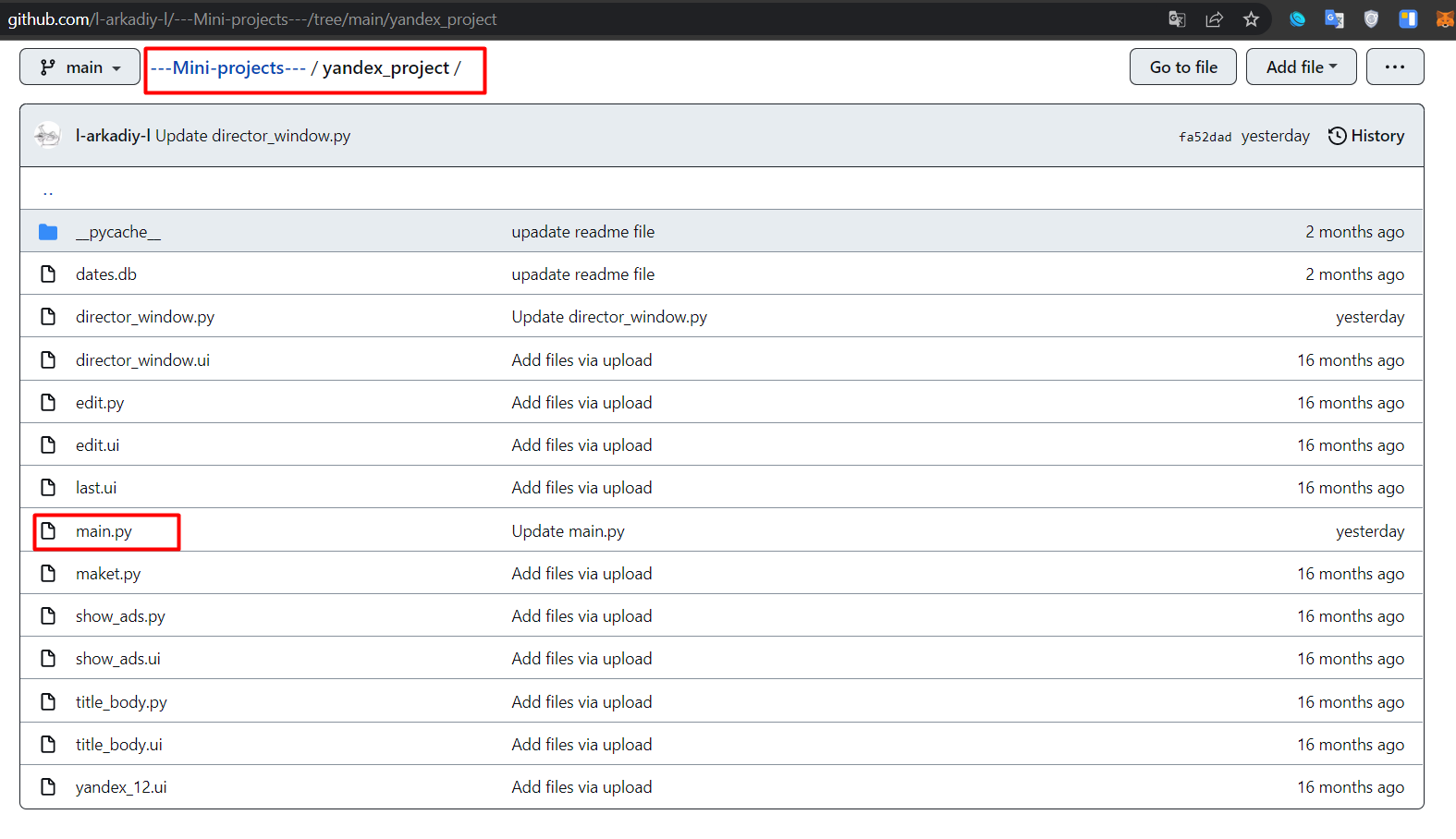
Task: Open latest commit message Update director_window.py
Action: [x=252, y=136]
